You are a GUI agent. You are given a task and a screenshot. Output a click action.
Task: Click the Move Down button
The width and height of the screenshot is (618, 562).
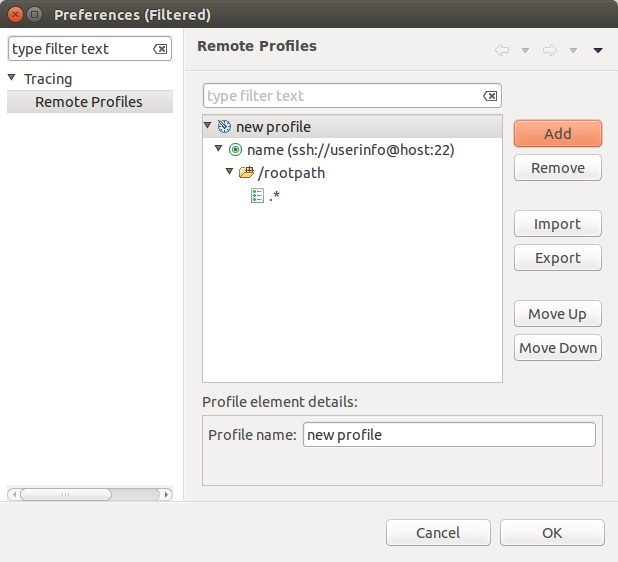pos(558,348)
